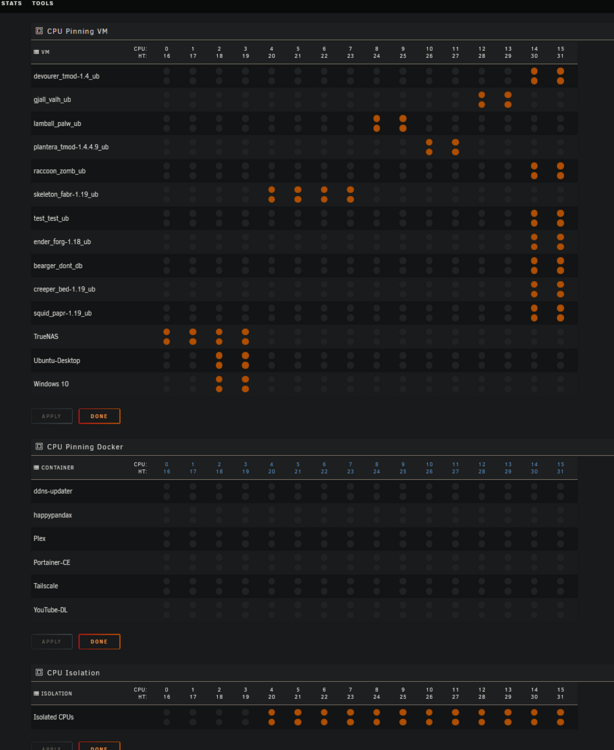Unpin CPU 8 from lamball_palw_ub
The image size is (614, 750).
377,119
